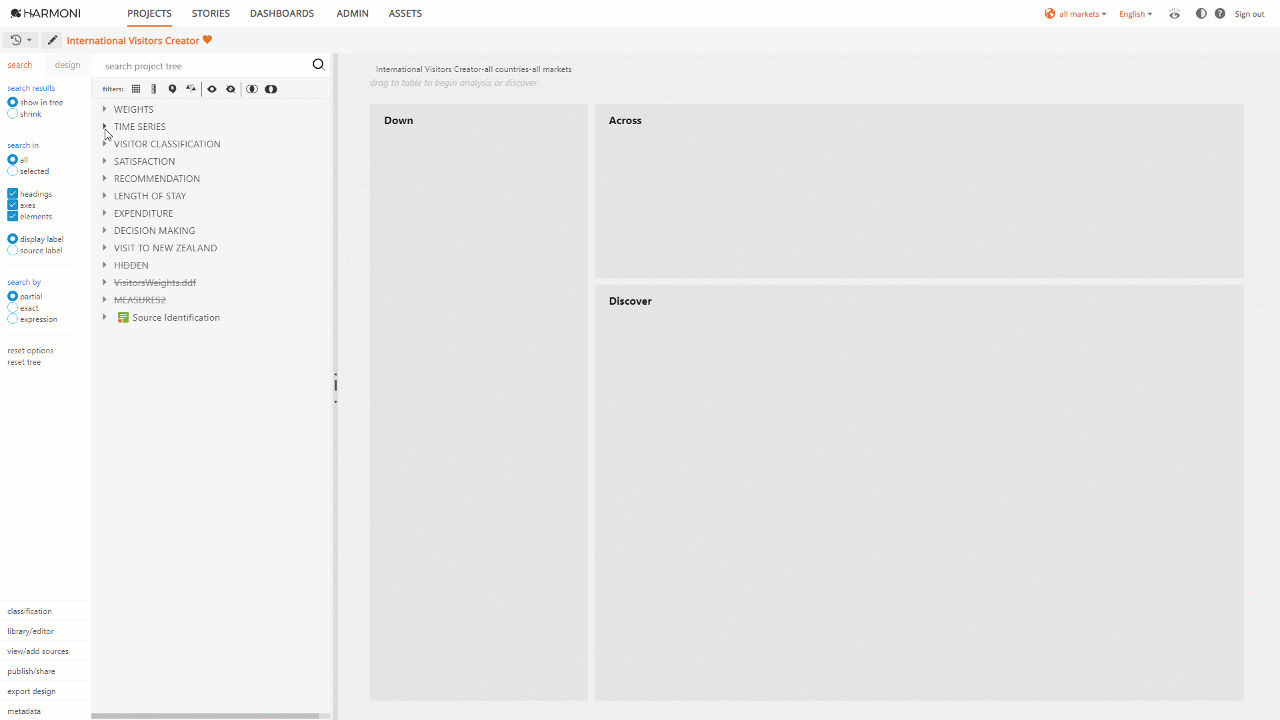Click the horizontal scrollbar under project tree
This screenshot has height=720, width=1280.
click(x=205, y=716)
